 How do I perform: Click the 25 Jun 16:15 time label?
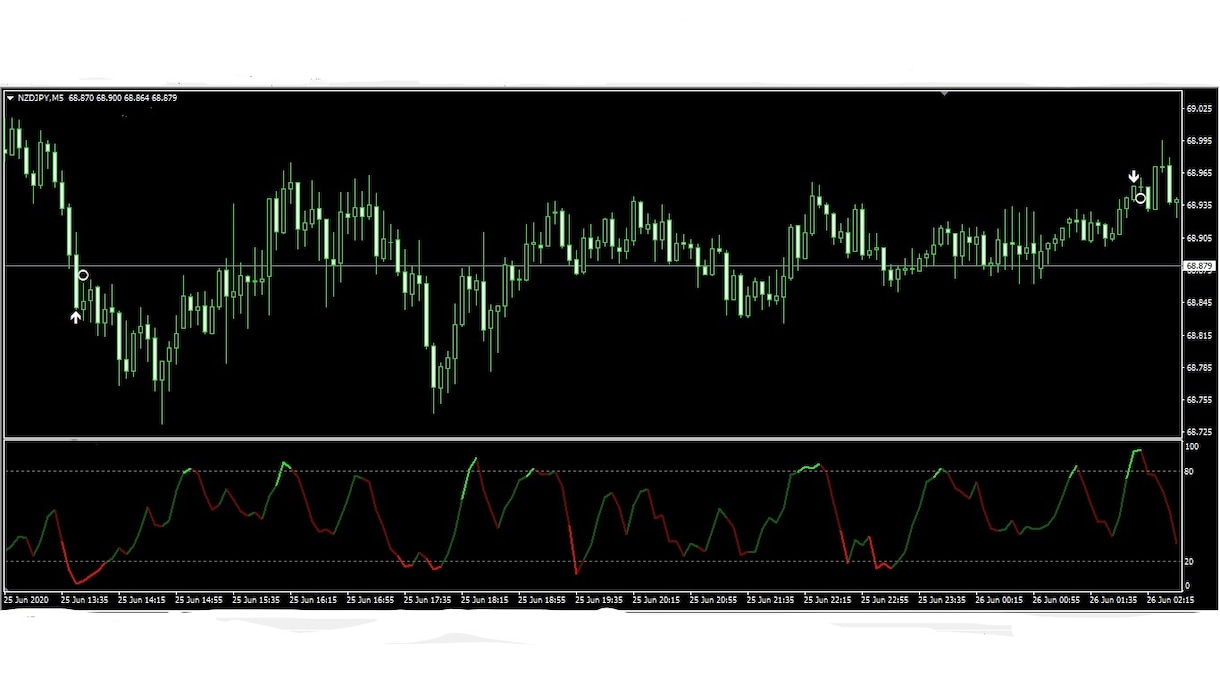[x=314, y=600]
